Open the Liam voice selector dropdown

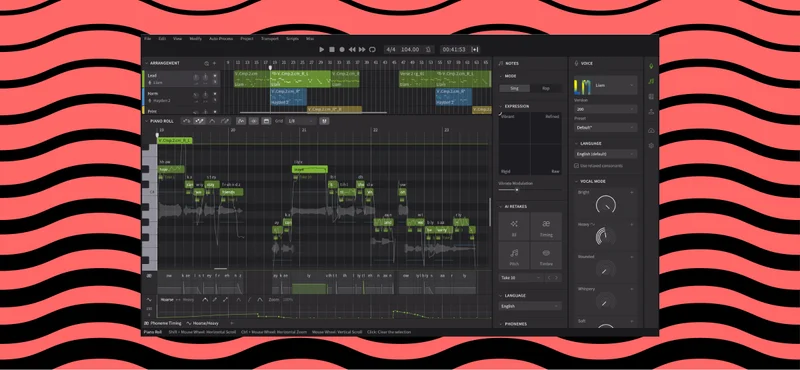[605, 85]
